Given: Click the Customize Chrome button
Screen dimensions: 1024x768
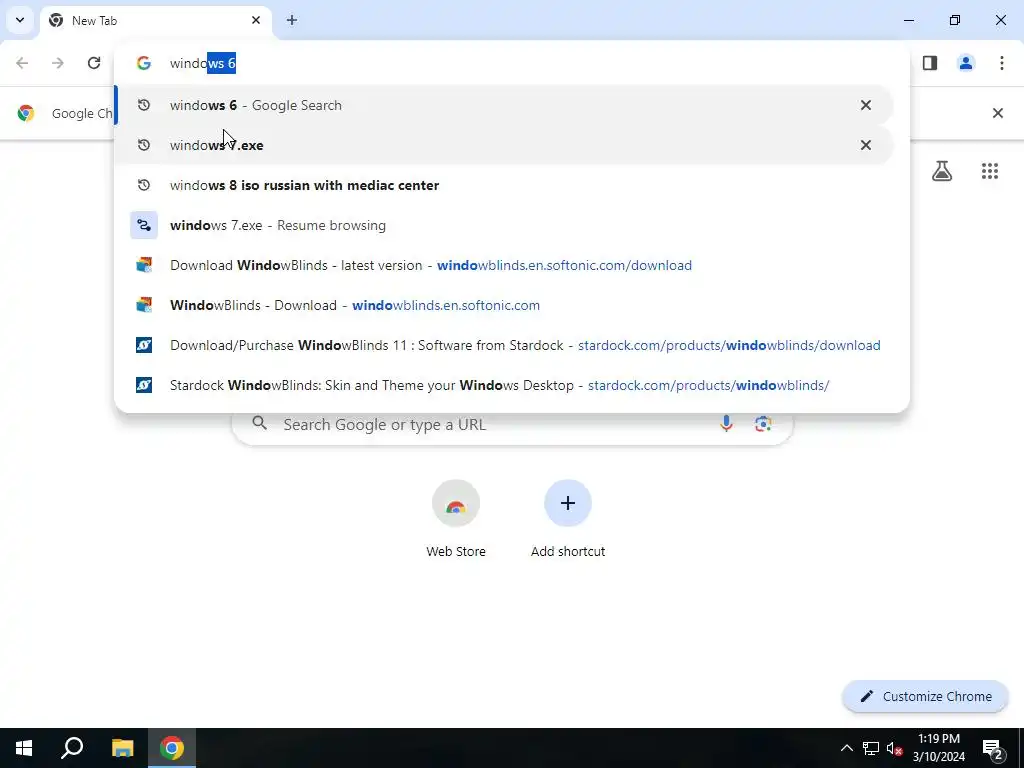Looking at the screenshot, I should tap(925, 696).
